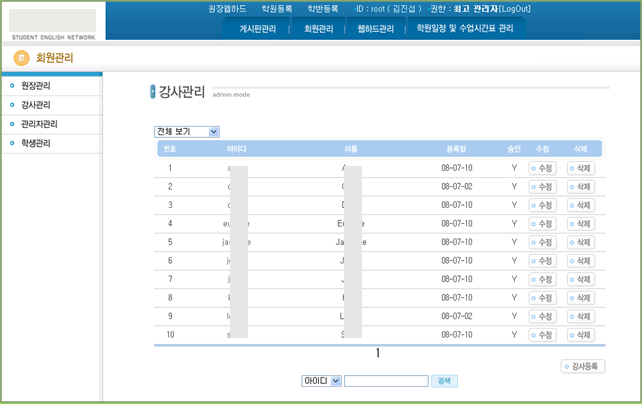642x404 pixels.
Task: Click the 검색 search button
Action: click(444, 381)
